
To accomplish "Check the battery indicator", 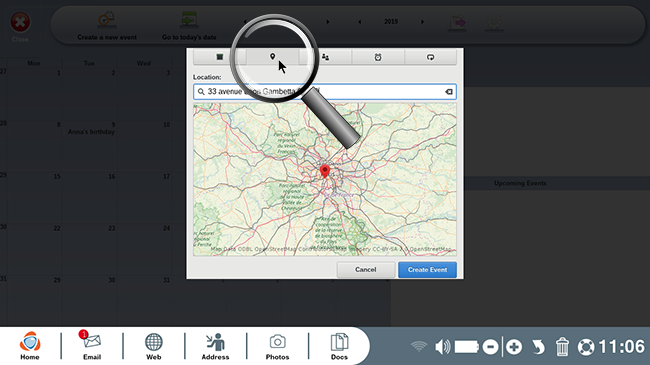I will pos(467,346).
